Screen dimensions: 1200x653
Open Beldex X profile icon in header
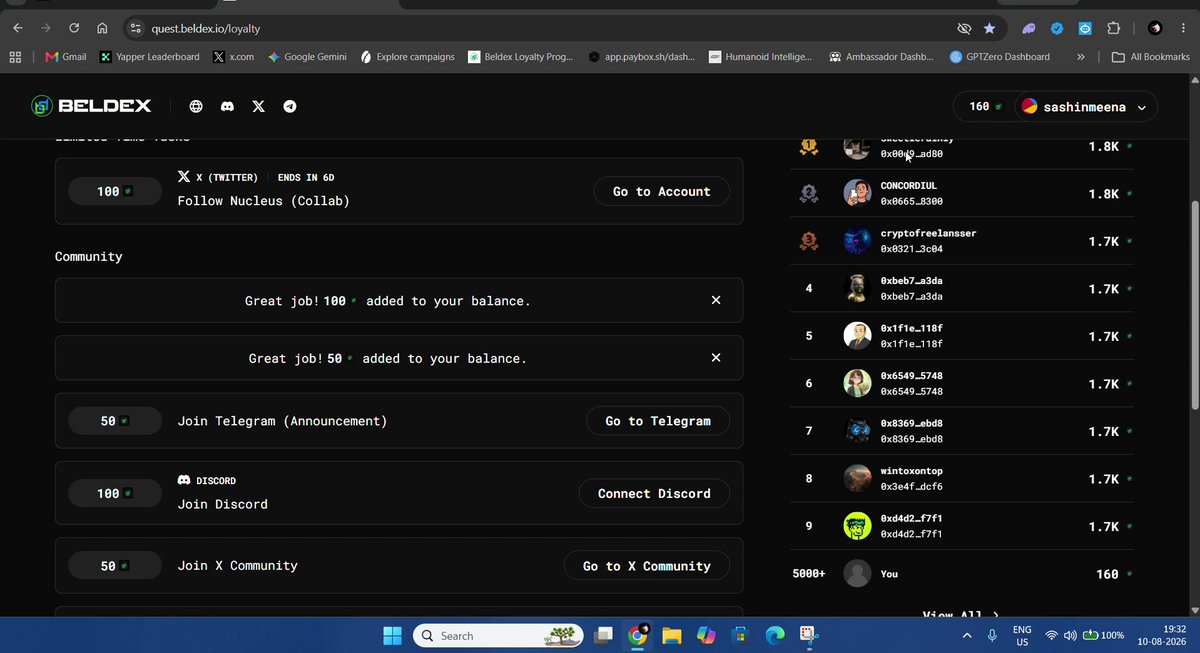point(259,106)
